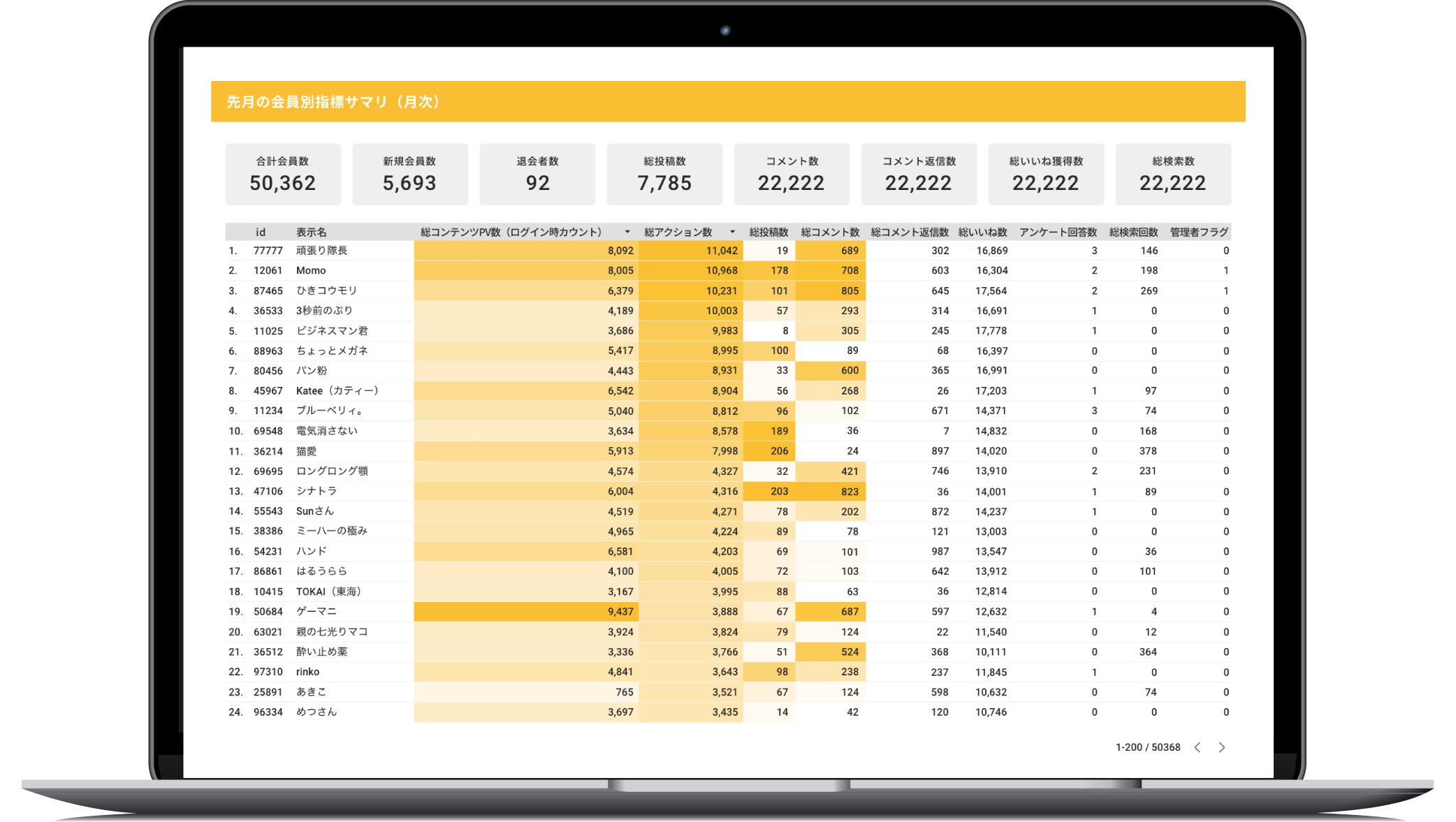1456x822 pixels.
Task: Select the 退会者数 scorecard showing 92
Action: tap(537, 175)
